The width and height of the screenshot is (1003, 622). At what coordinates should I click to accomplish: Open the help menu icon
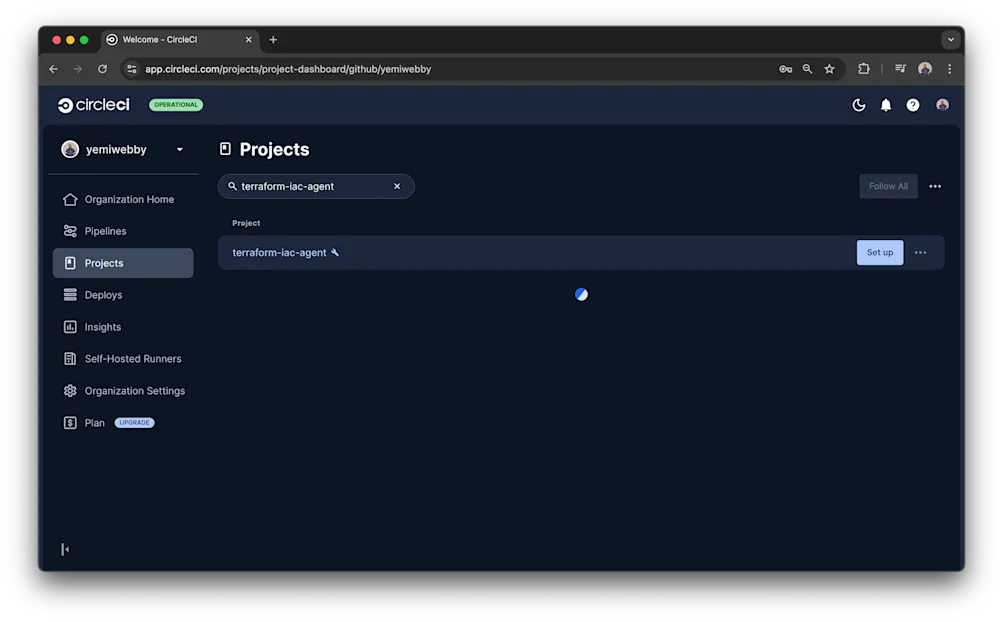pyautogui.click(x=912, y=104)
